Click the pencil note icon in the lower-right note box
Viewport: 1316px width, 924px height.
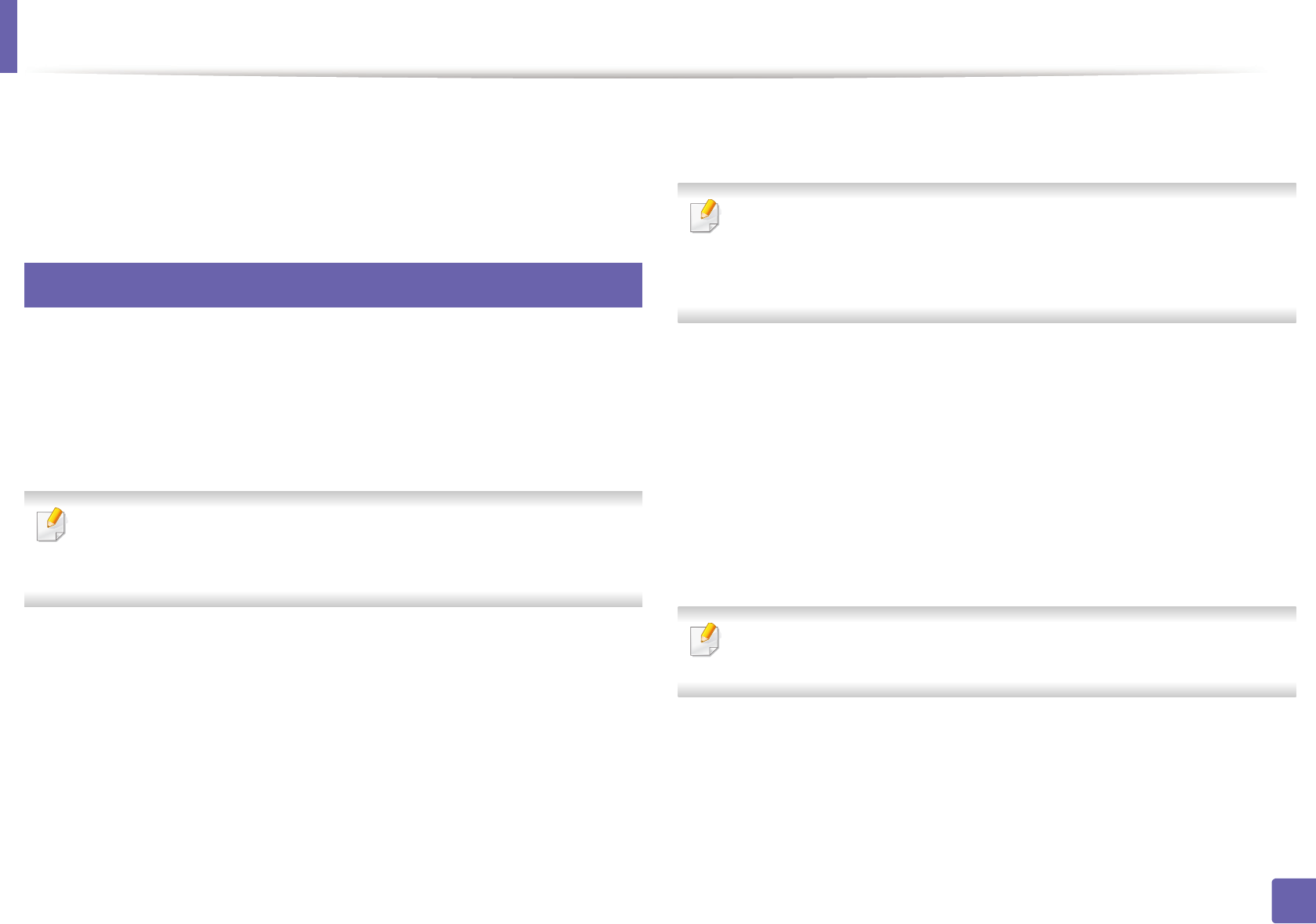pyautogui.click(x=704, y=639)
